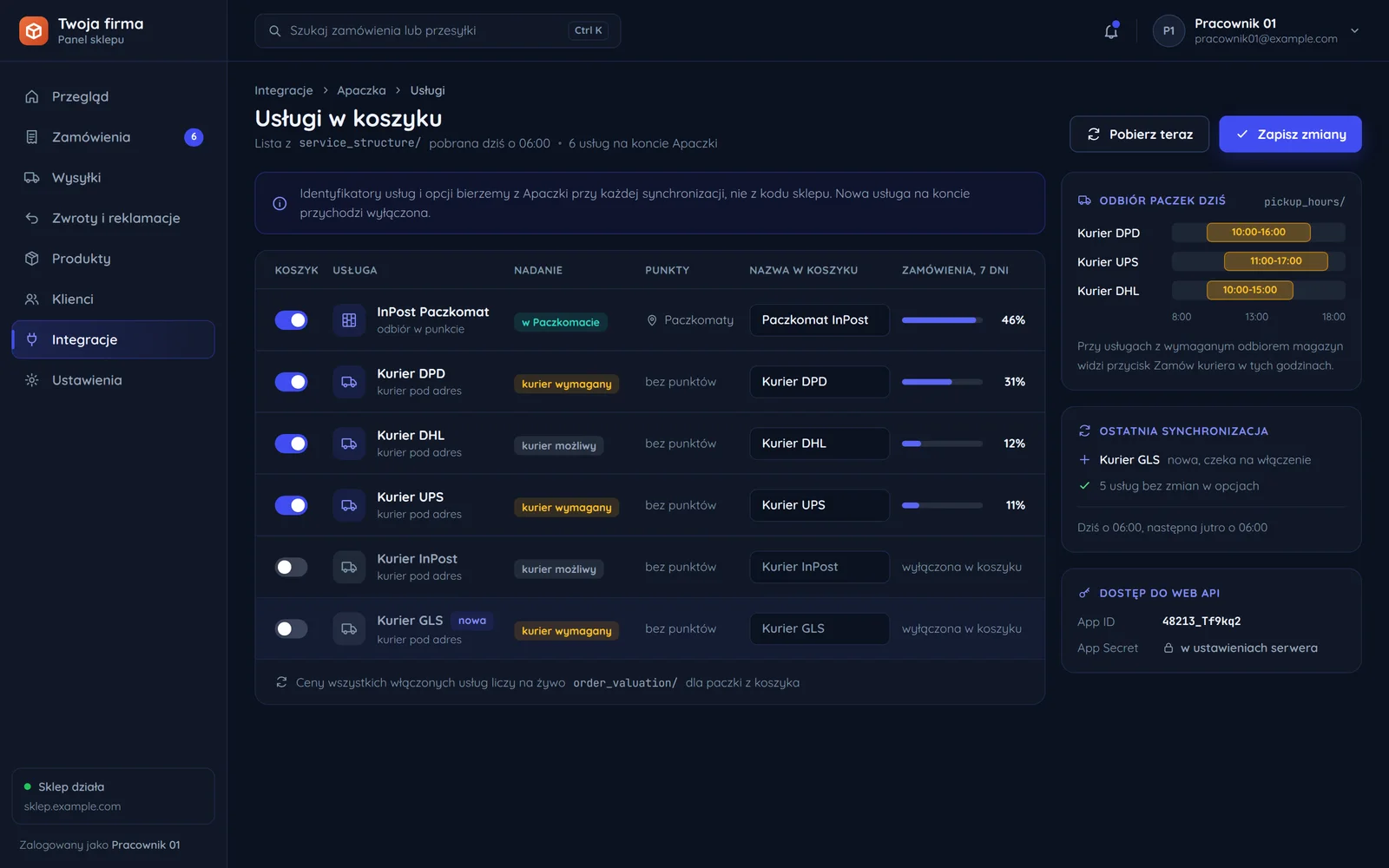Click Kurier UPS 11:00-17:00 pickup bar

coord(1275,261)
